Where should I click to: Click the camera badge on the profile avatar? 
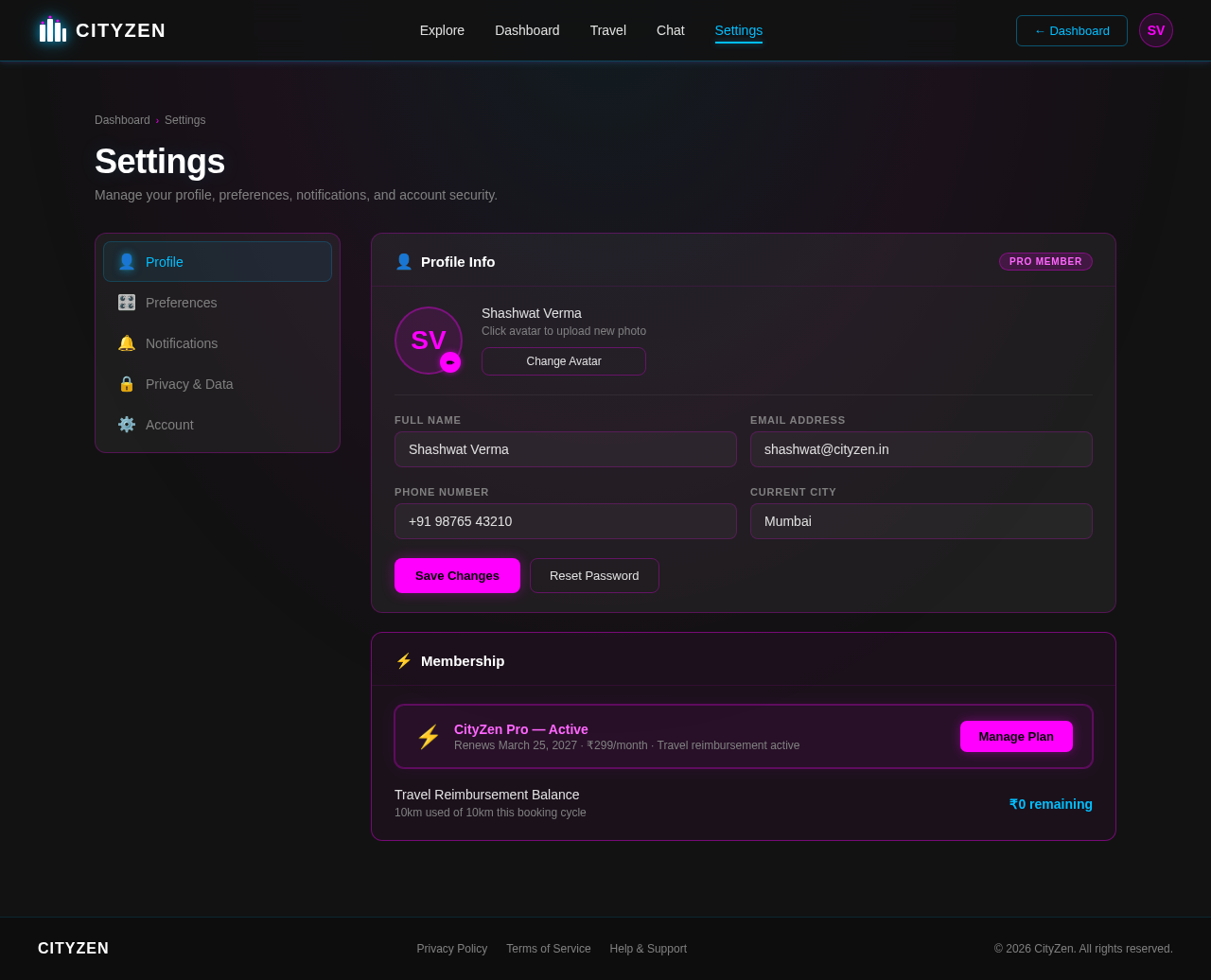point(450,361)
